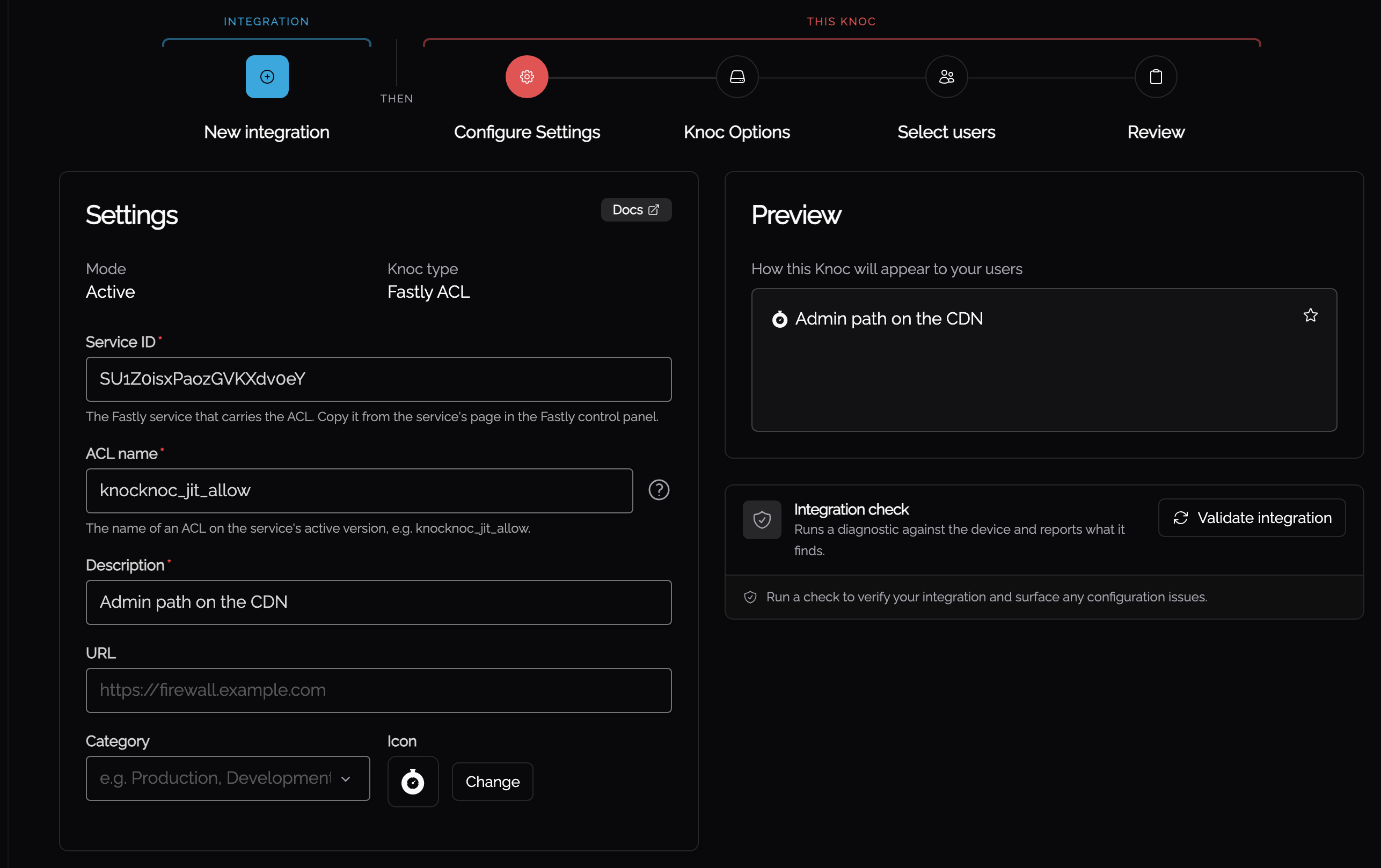
Task: Select the Configure Settings gear step icon
Action: [527, 77]
